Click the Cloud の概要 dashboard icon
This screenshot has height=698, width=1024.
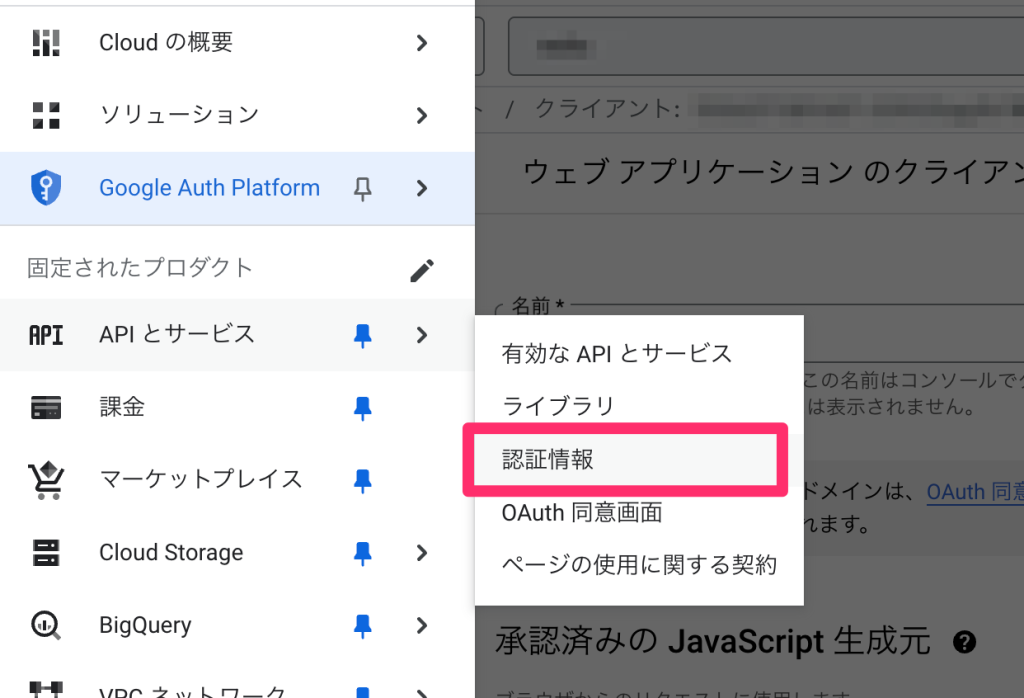tap(46, 43)
